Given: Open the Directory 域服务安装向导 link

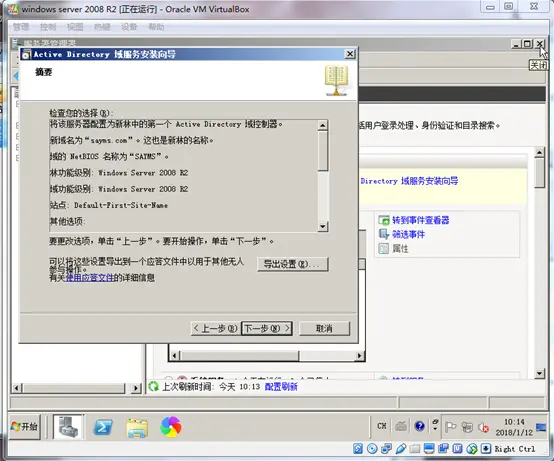Looking at the screenshot, I should pos(409,181).
